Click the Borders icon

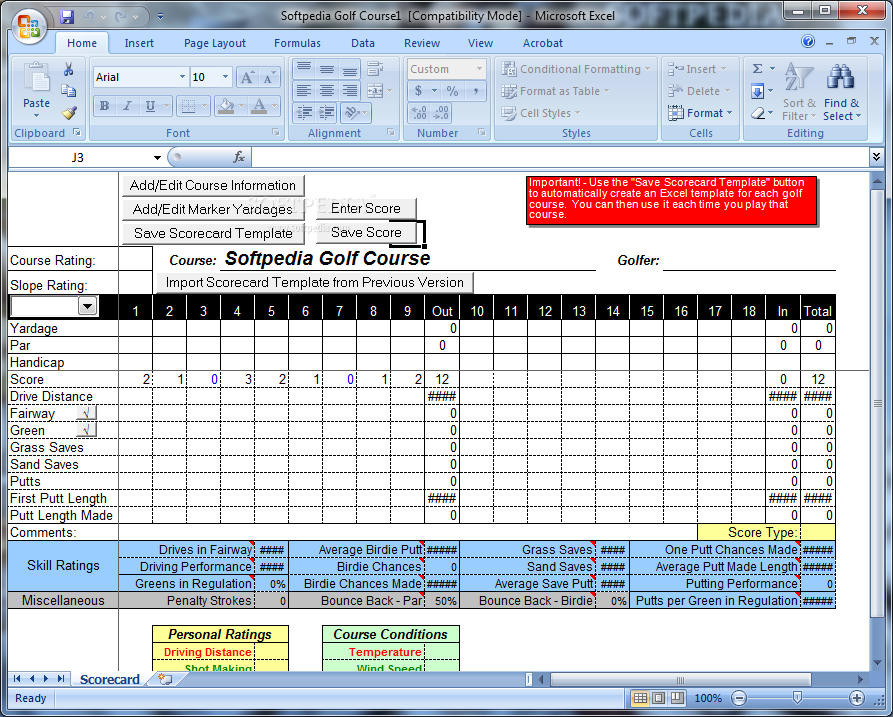pyautogui.click(x=188, y=106)
